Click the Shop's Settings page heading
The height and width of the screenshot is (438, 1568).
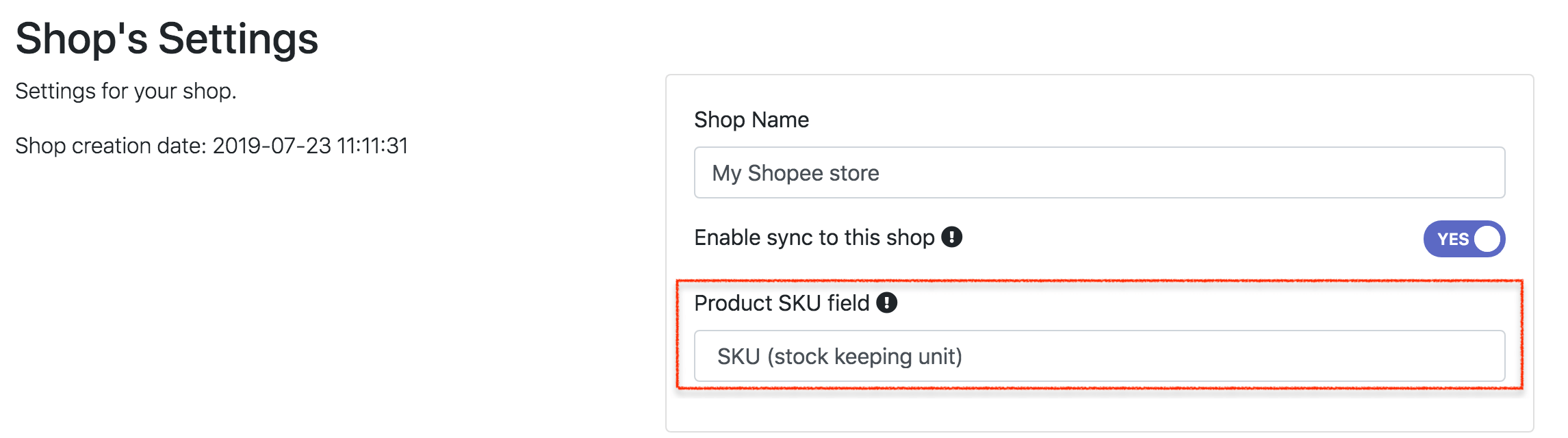coord(166,38)
